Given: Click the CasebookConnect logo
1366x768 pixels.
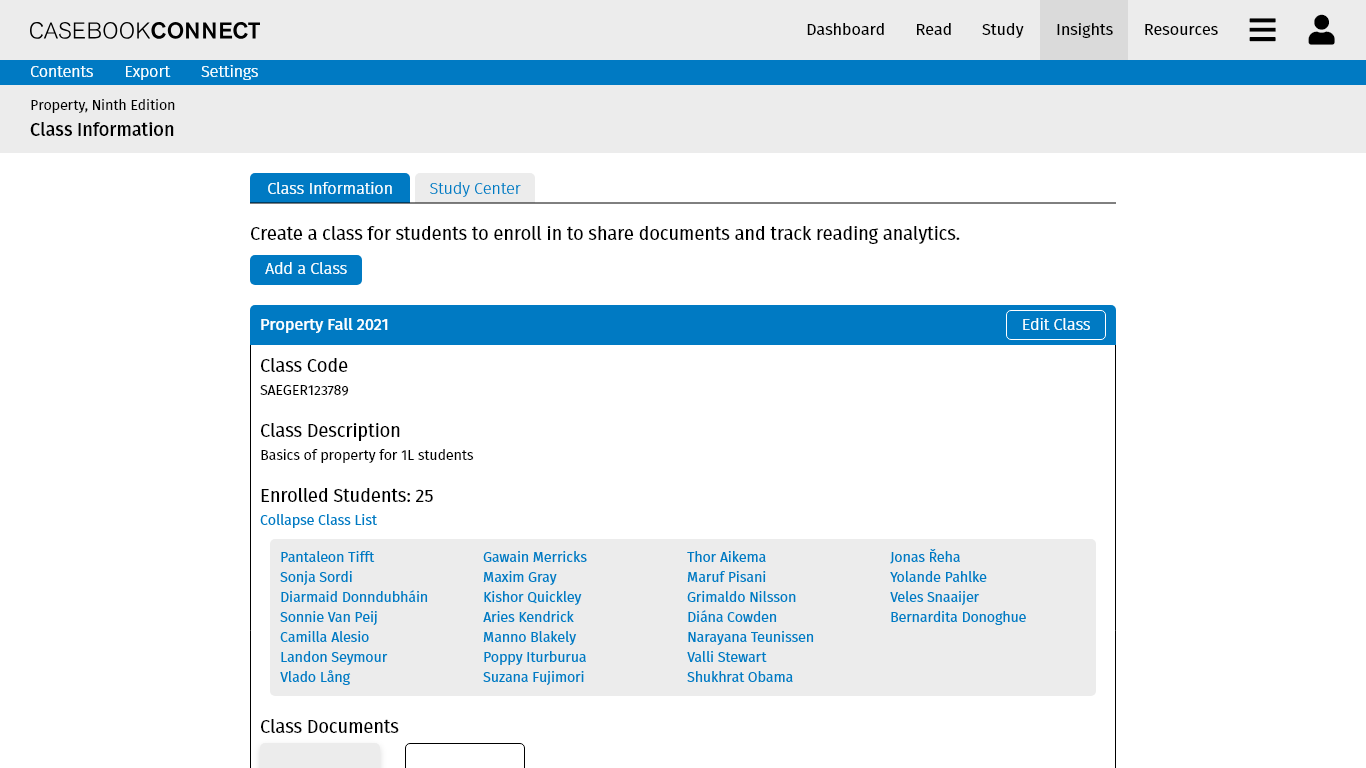Looking at the screenshot, I should tap(145, 30).
